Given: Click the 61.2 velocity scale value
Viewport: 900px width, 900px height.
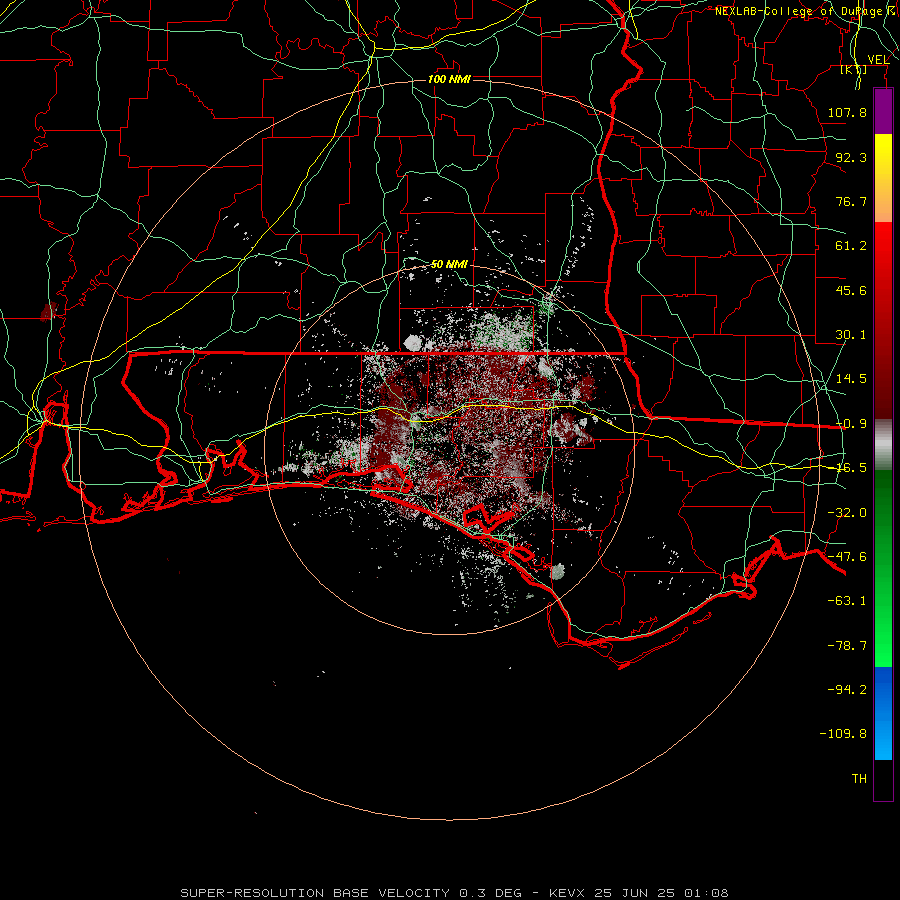Looking at the screenshot, I should (x=851, y=246).
